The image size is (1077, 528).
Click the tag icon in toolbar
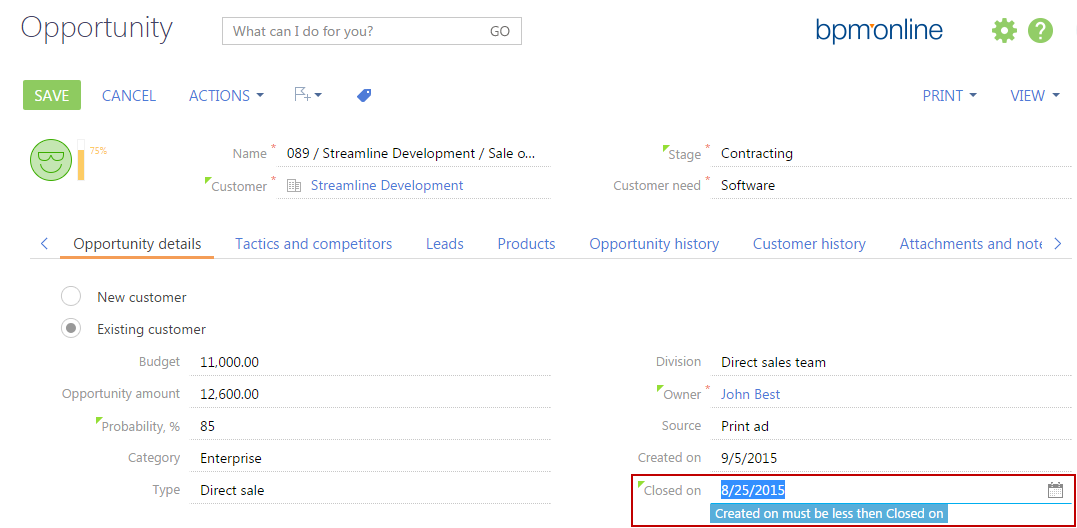tap(364, 95)
